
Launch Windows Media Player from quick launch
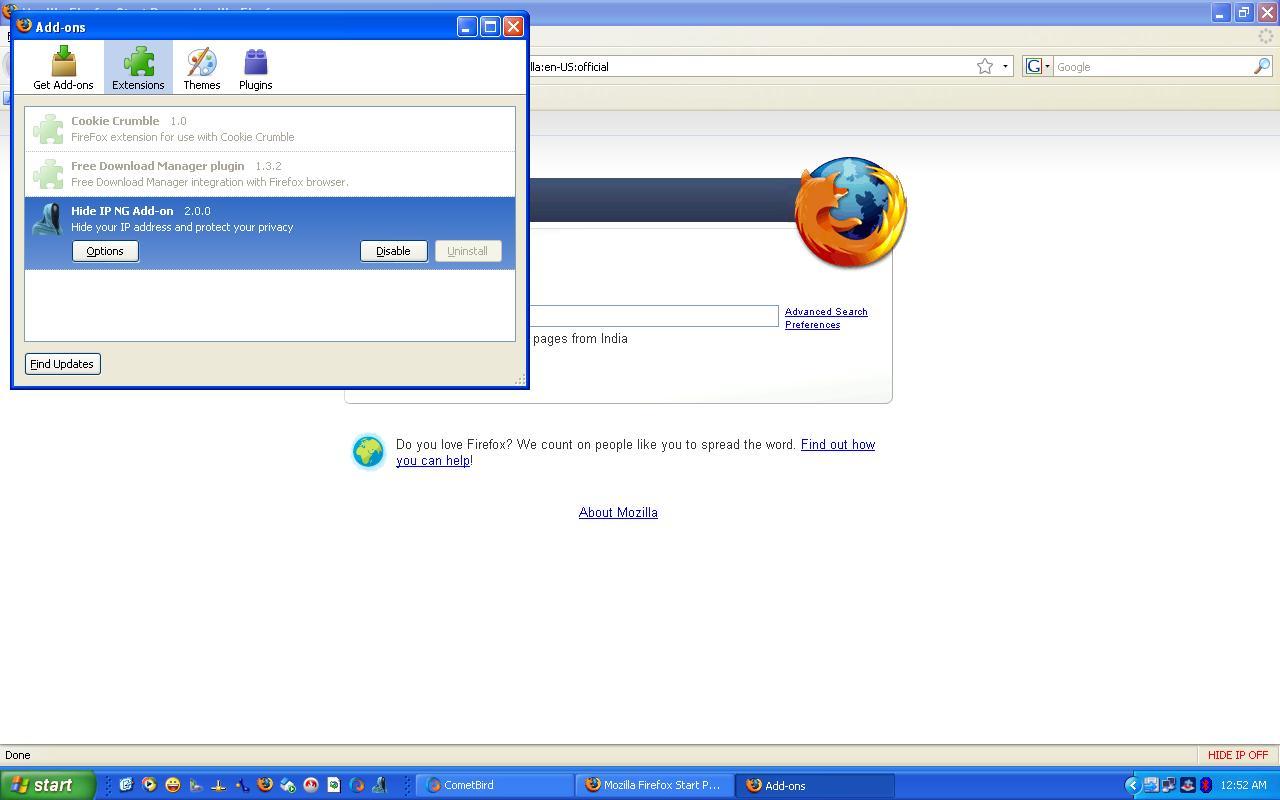149,785
